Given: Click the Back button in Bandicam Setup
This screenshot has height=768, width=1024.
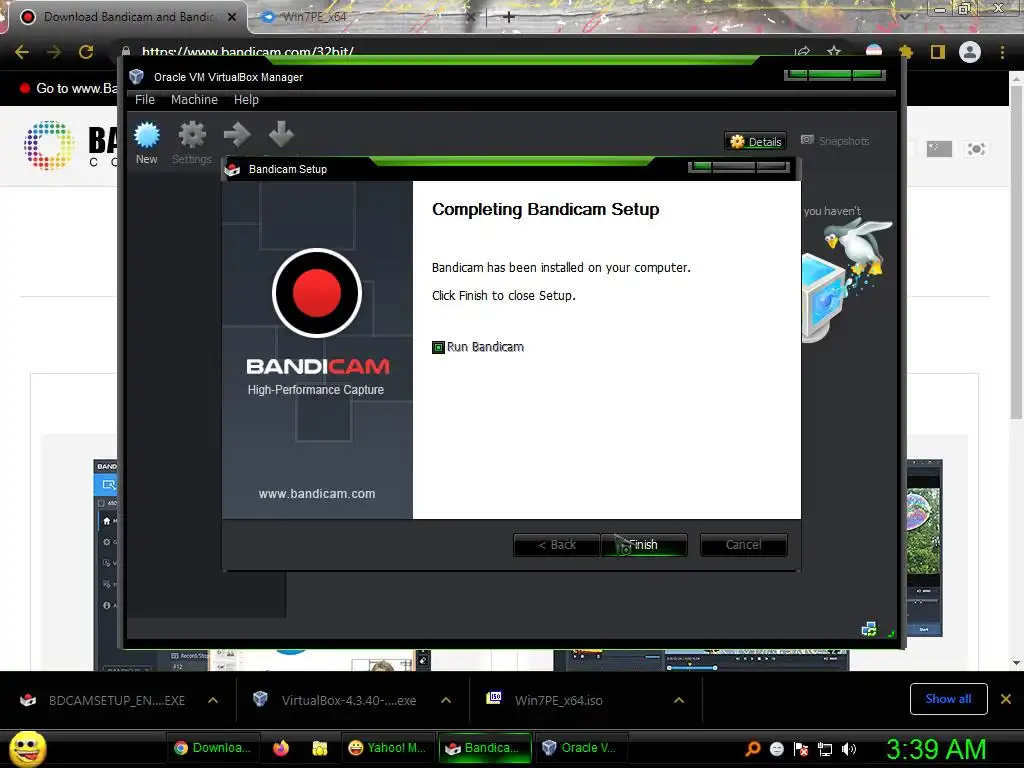Looking at the screenshot, I should click(556, 545).
